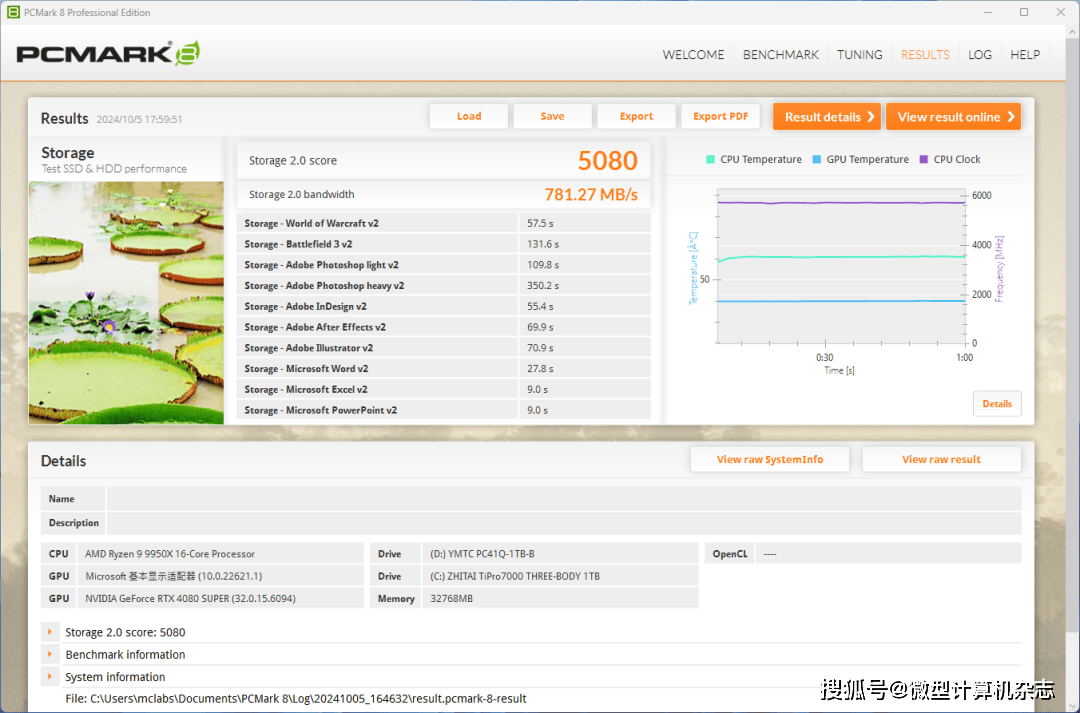Select the Adobe Photoshop heavy v2 row
The width and height of the screenshot is (1080, 713).
[444, 285]
